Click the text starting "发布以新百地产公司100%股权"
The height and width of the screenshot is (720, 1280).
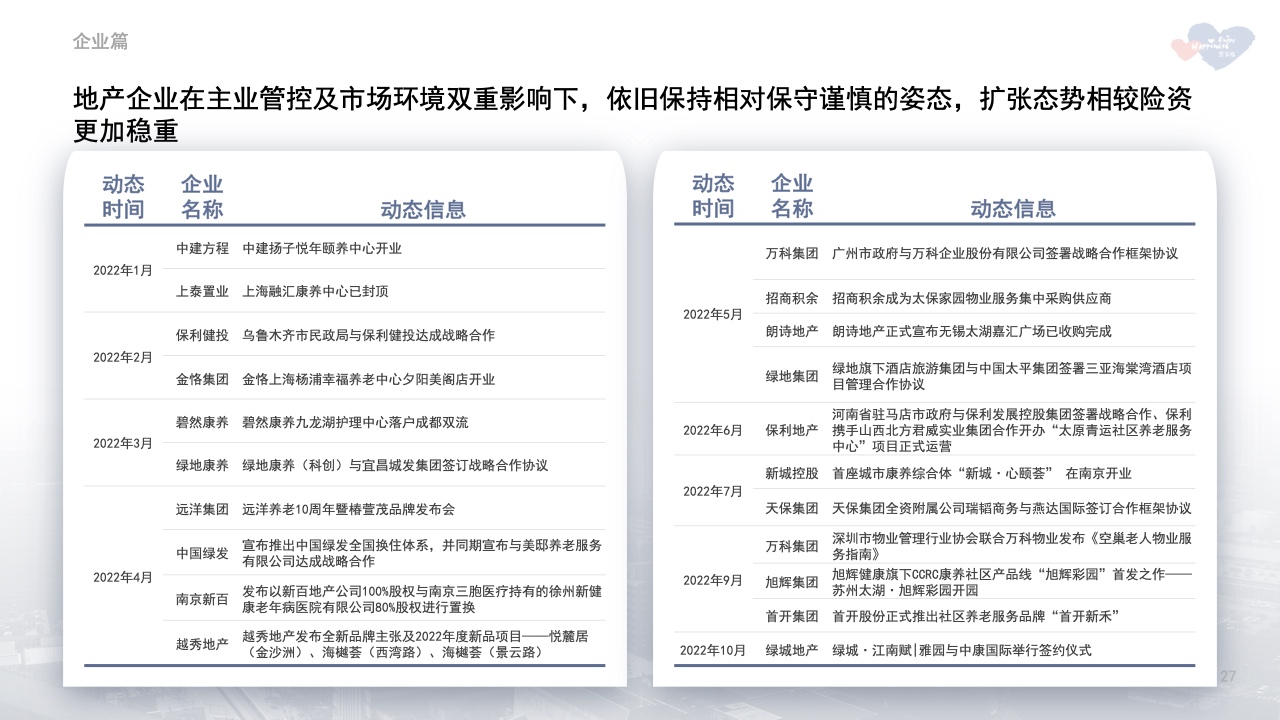click(x=422, y=599)
